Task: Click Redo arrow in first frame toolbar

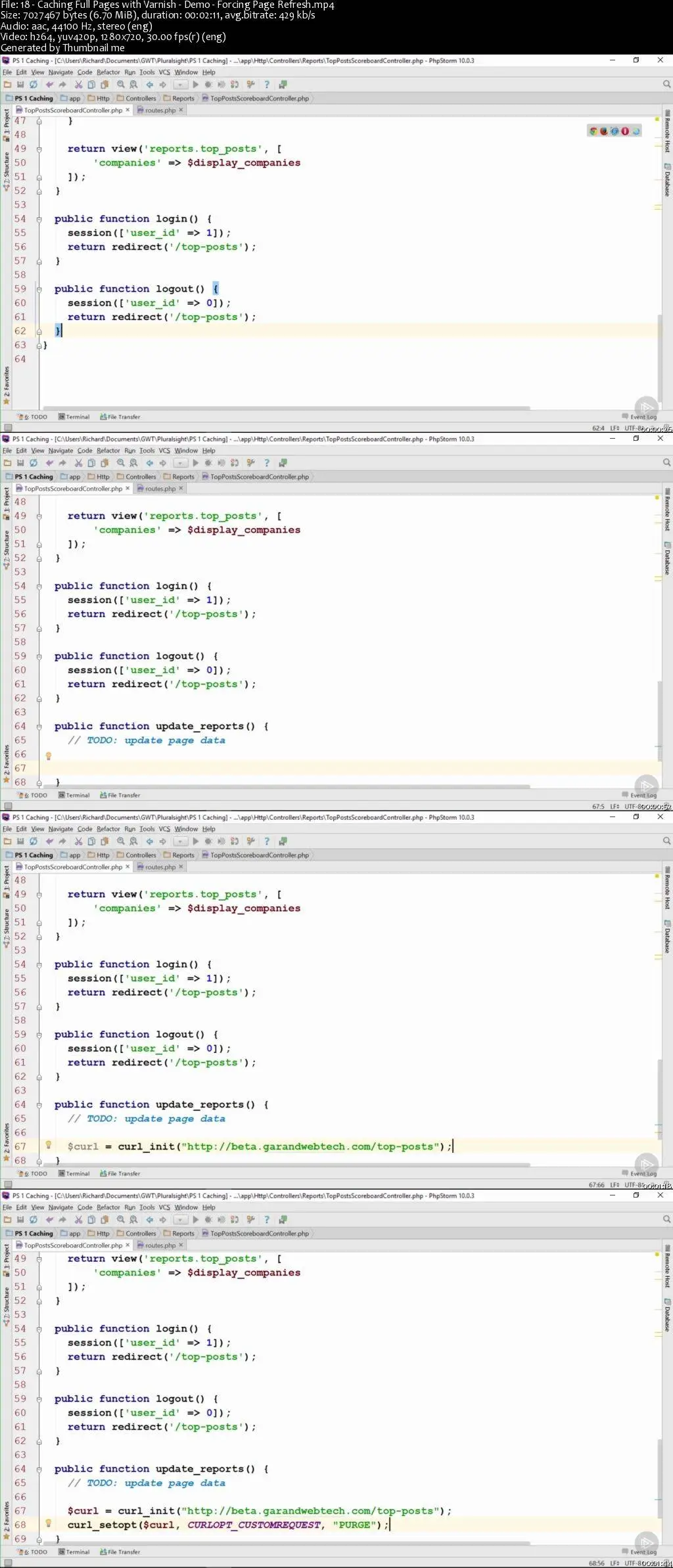Action: (62, 85)
